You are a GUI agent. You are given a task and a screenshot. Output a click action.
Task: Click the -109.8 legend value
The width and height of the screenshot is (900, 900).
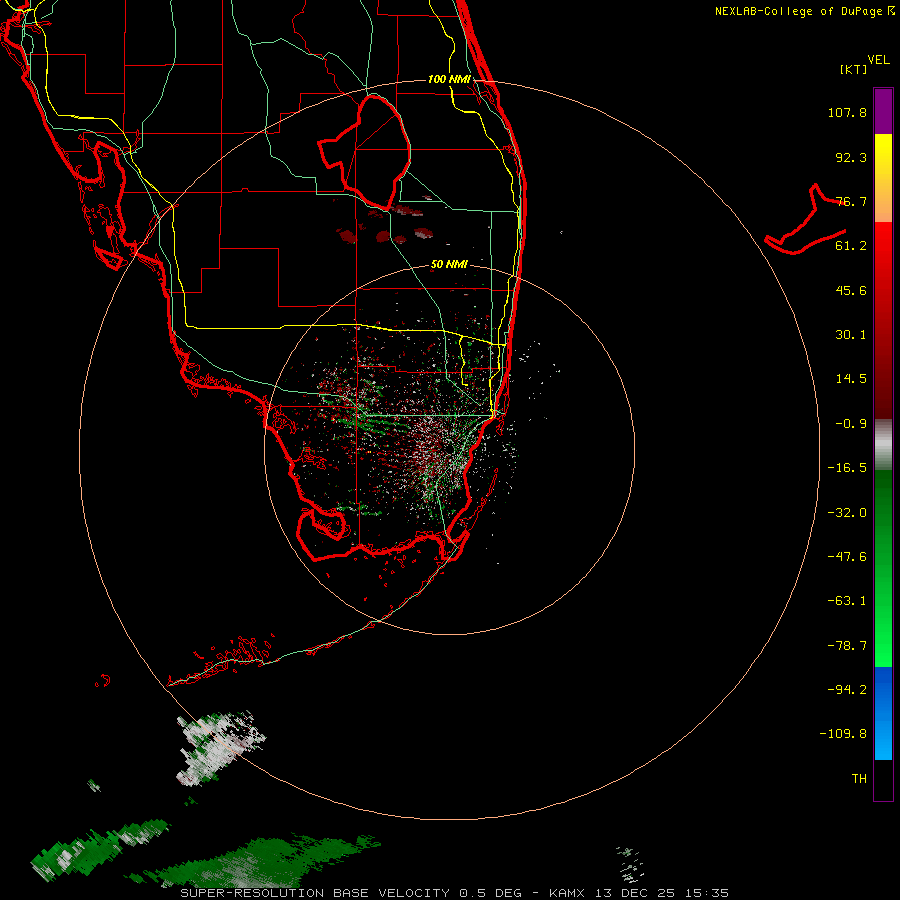pos(843,734)
